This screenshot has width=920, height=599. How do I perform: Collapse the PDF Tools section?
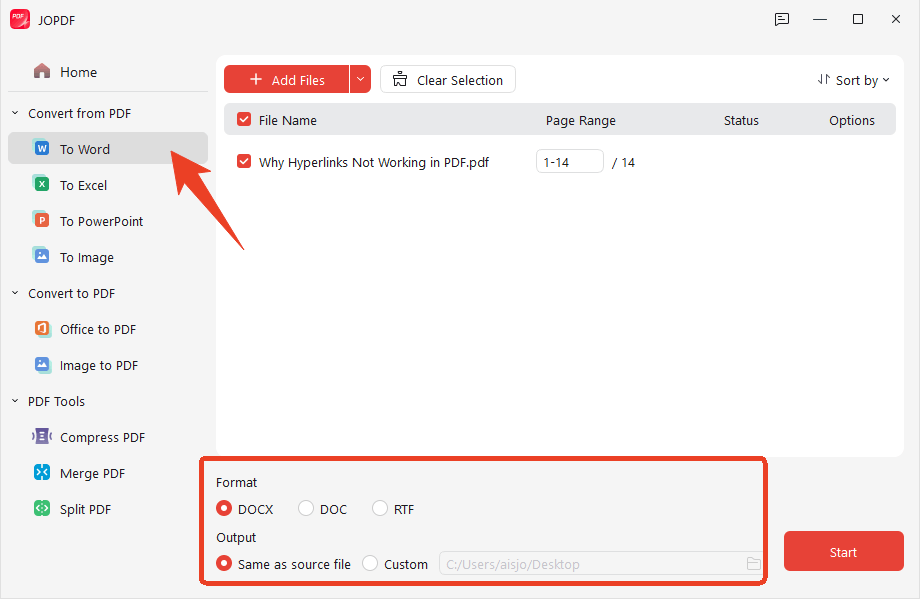pos(15,401)
